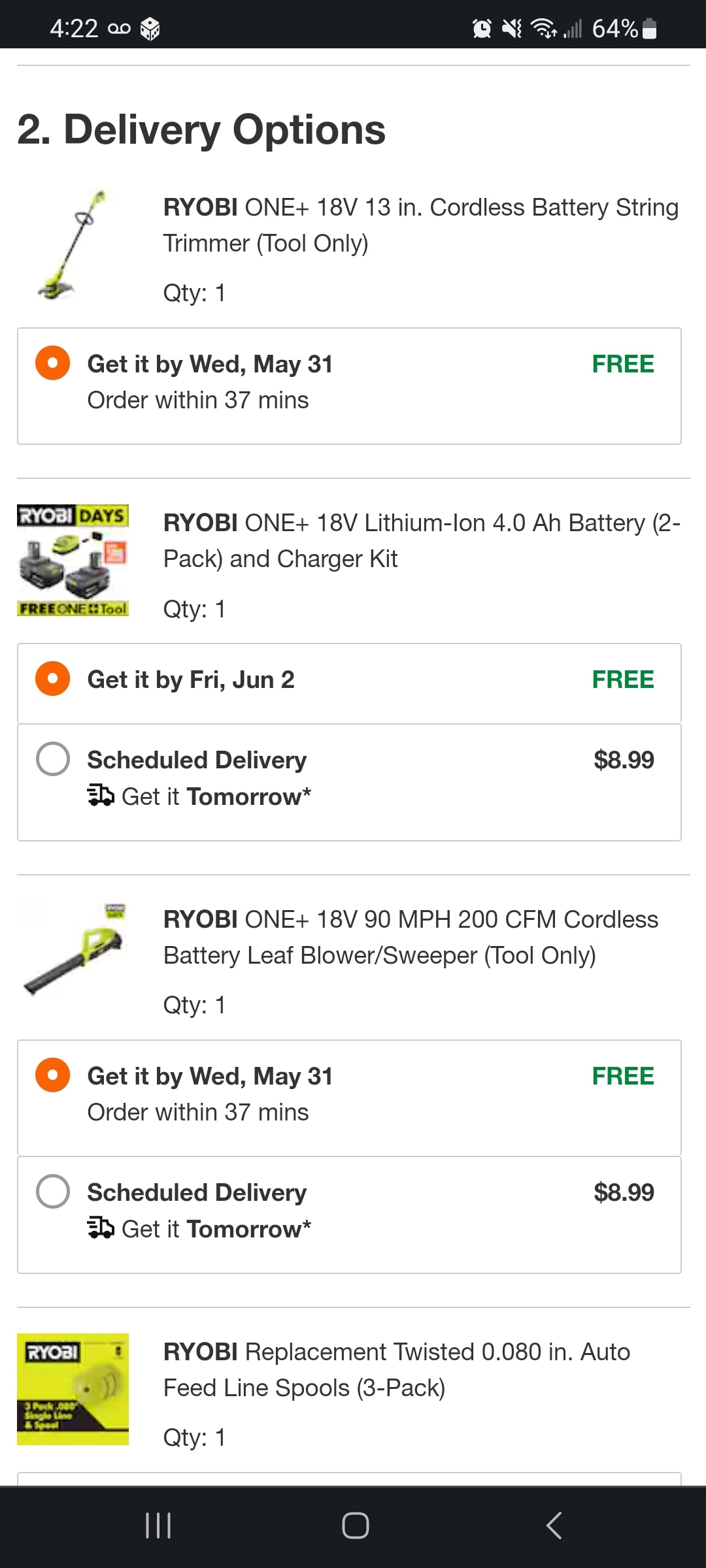Tap the Wi-Fi signal status icon

pos(543,28)
